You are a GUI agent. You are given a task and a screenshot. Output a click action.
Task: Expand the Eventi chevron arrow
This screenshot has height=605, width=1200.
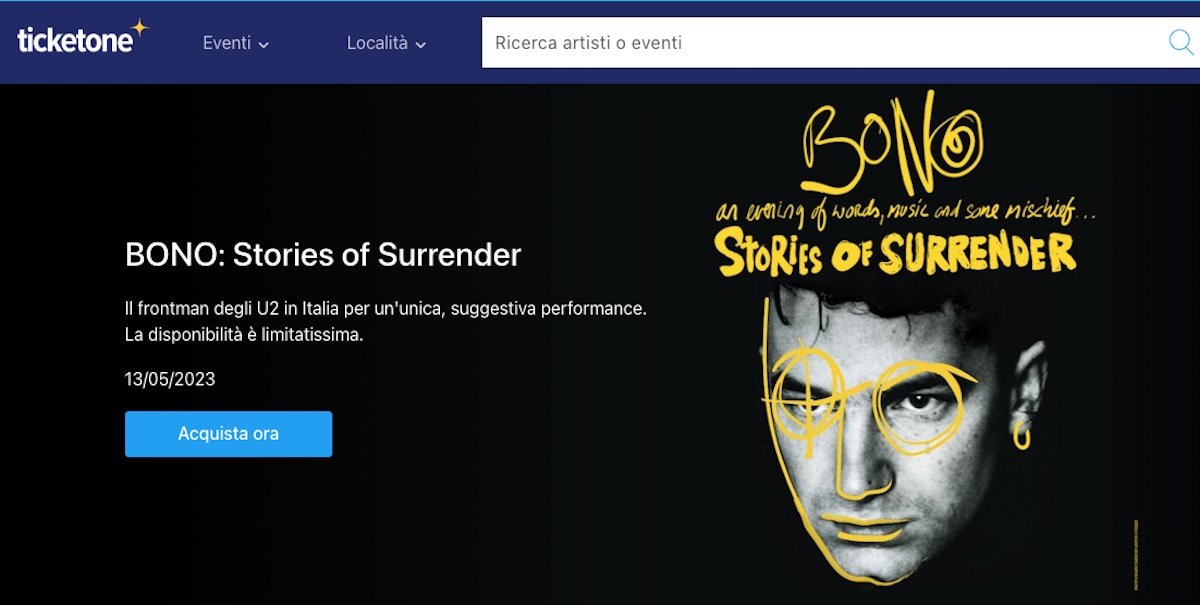[x=264, y=44]
